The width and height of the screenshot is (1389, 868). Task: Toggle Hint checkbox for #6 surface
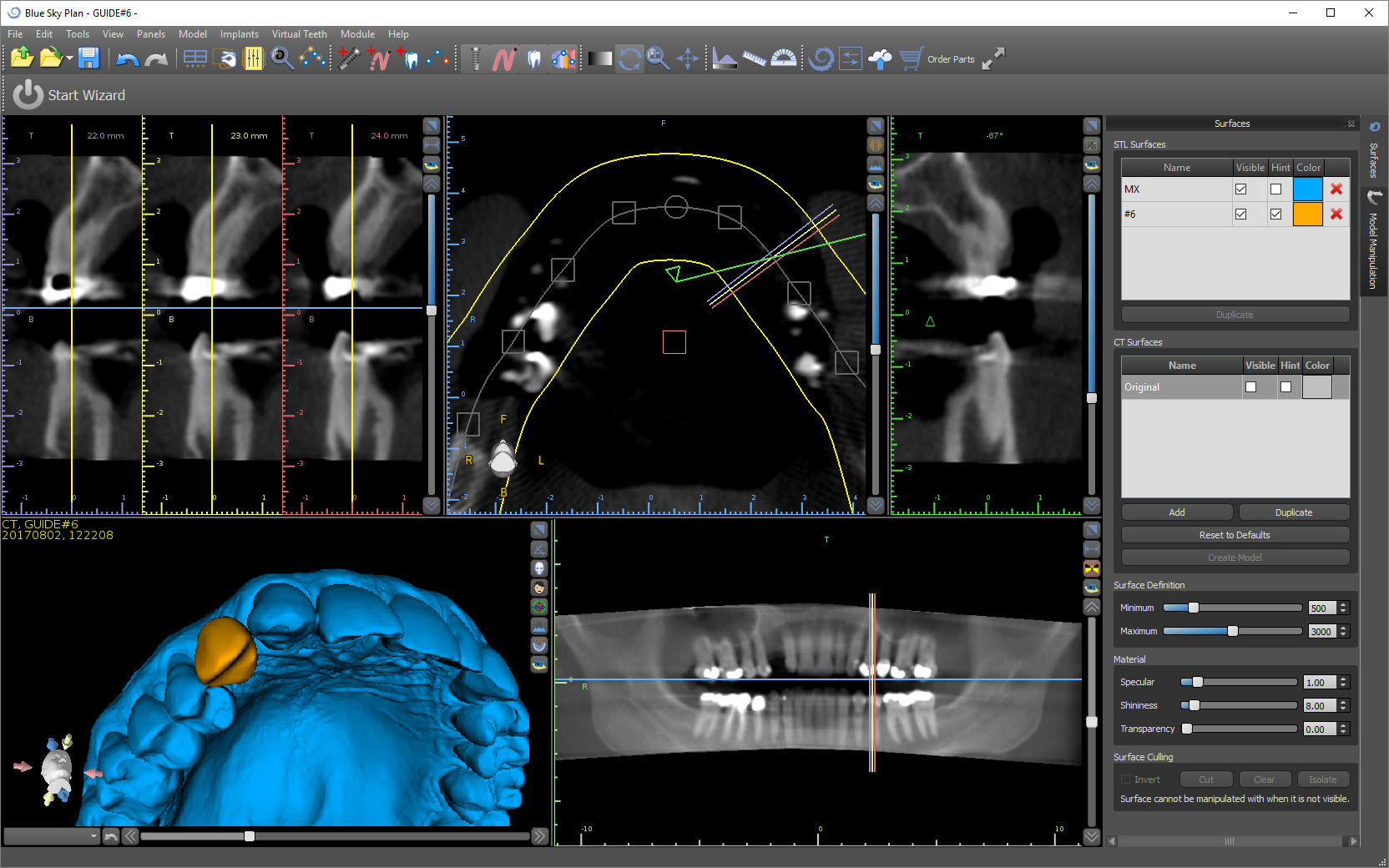pos(1275,214)
